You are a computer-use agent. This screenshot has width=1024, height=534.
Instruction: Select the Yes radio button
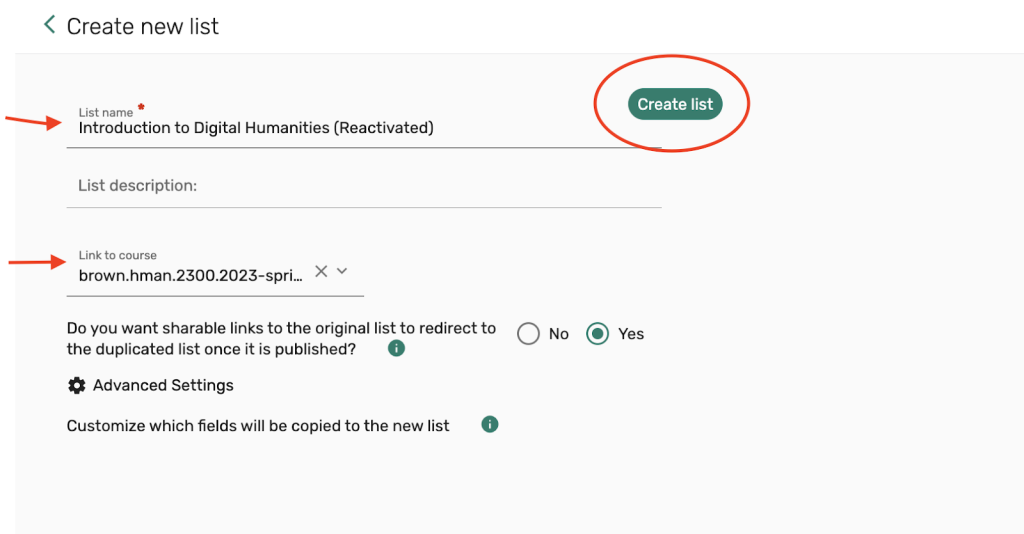point(597,334)
